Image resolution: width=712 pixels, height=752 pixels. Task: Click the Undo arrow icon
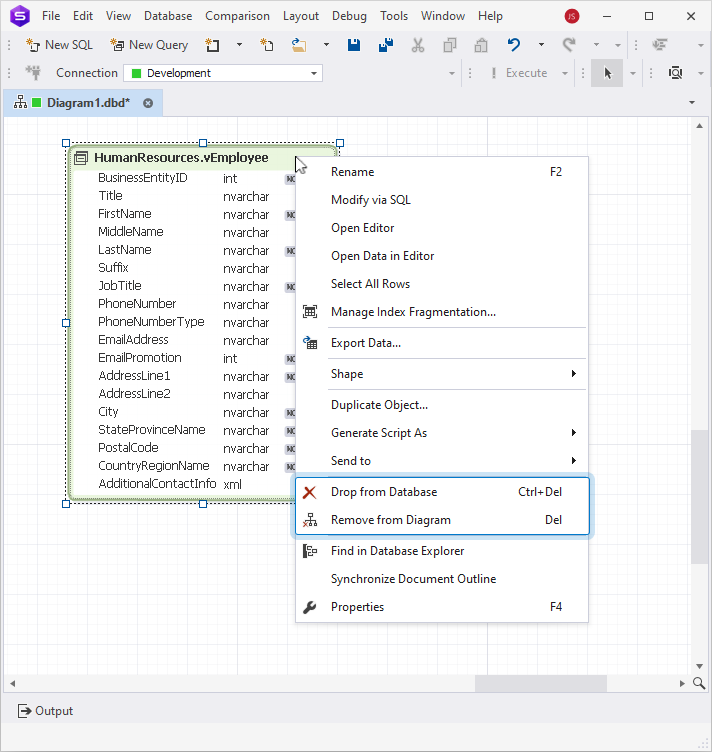[514, 45]
